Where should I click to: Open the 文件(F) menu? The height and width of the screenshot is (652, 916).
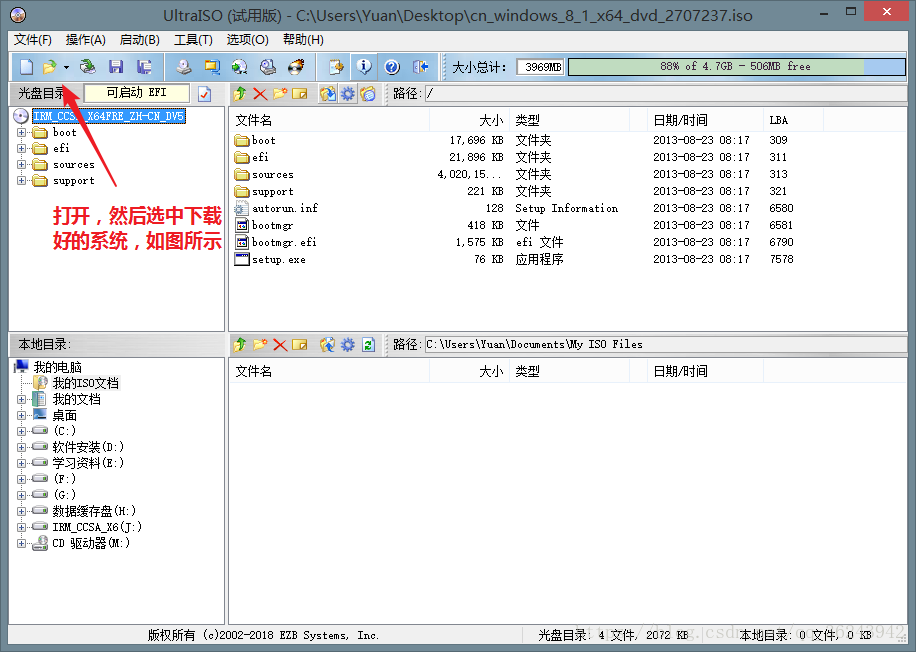click(33, 40)
